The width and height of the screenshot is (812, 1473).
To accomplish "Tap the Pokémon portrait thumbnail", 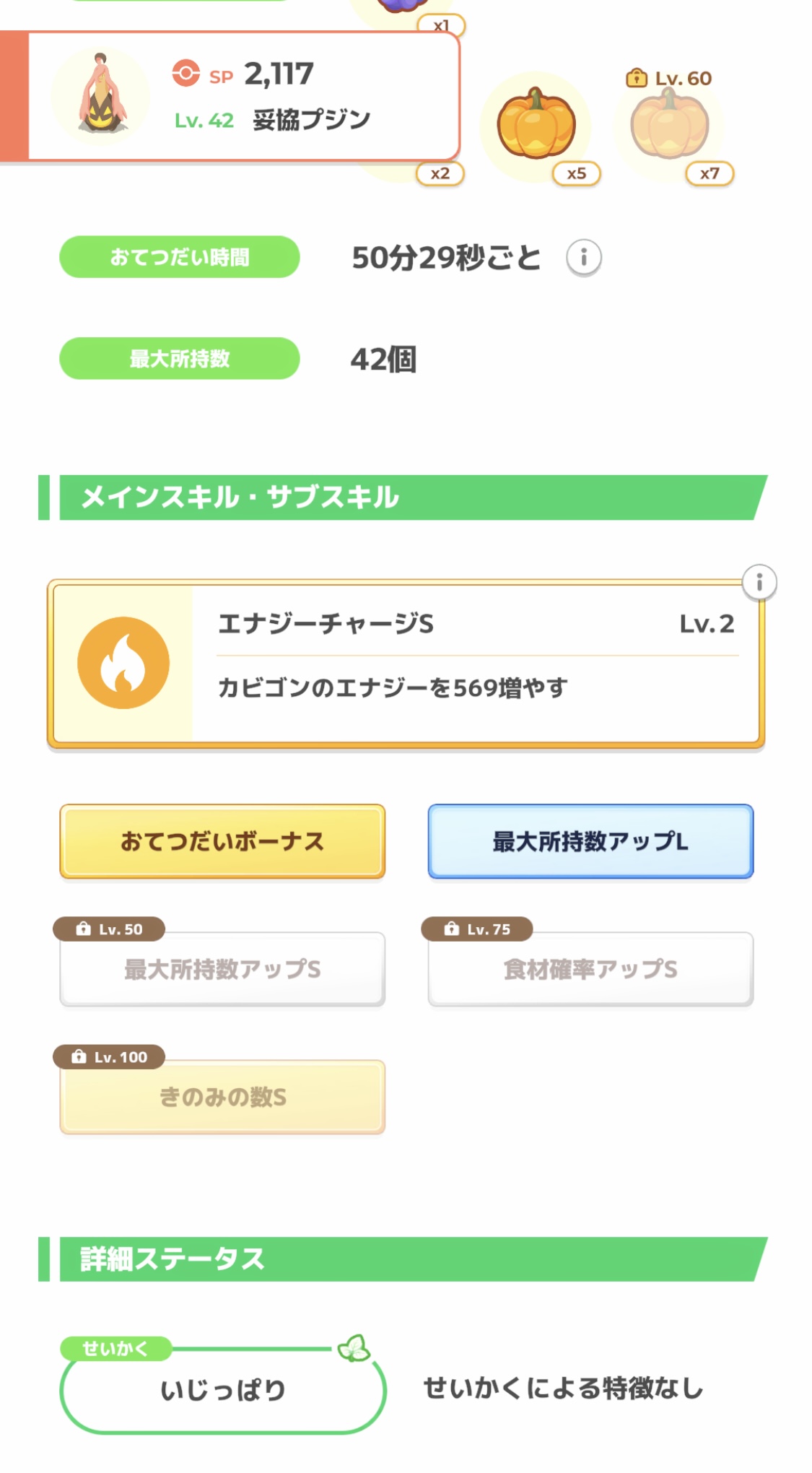I will click(101, 96).
